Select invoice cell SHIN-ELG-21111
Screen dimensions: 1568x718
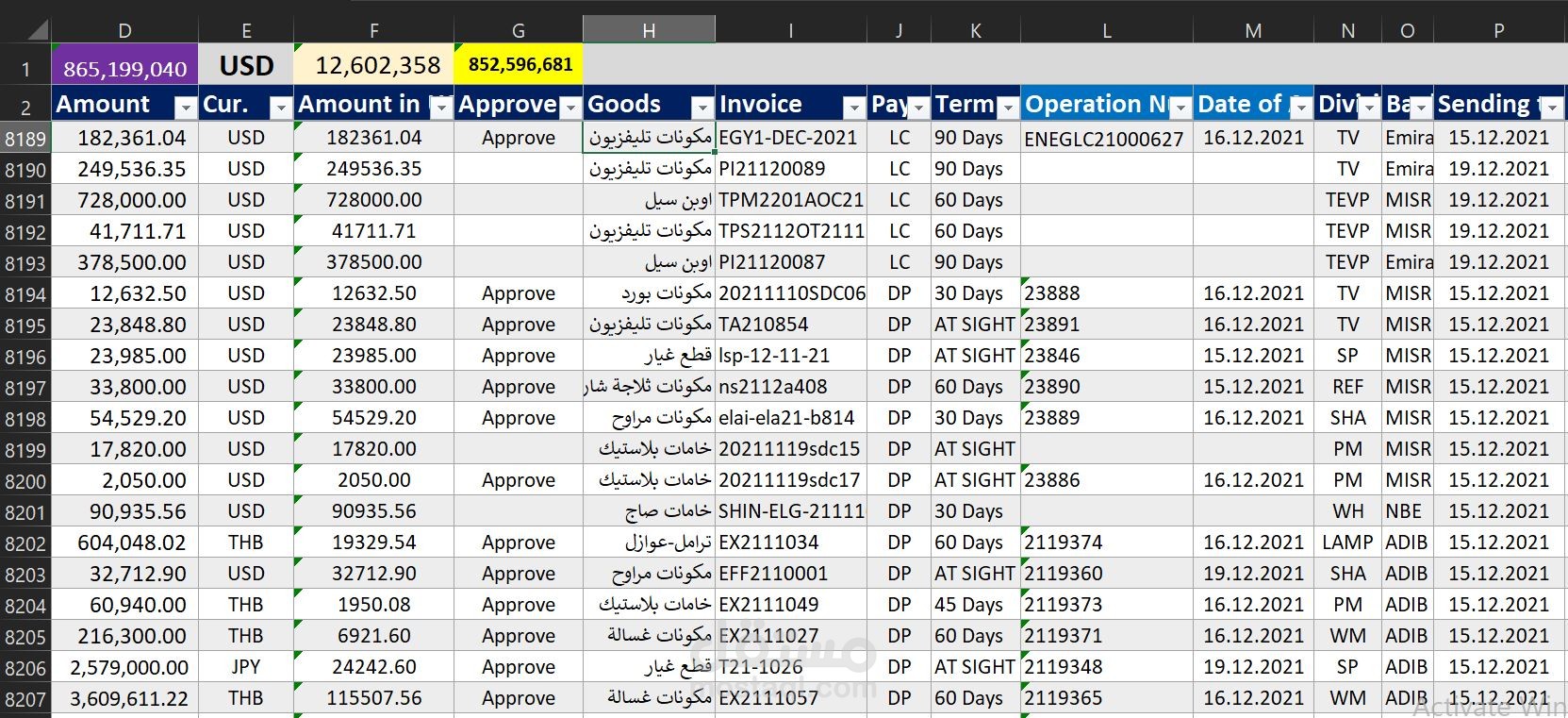pyautogui.click(x=790, y=511)
